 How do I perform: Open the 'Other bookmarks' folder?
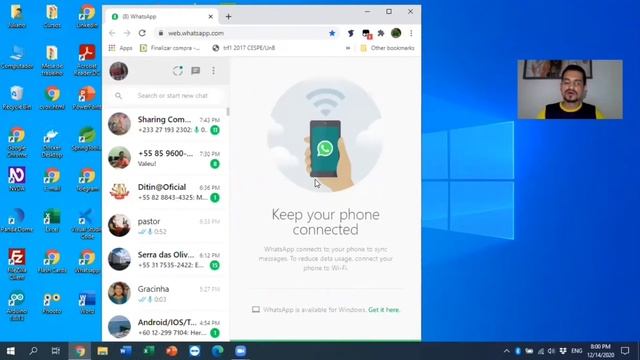point(387,48)
